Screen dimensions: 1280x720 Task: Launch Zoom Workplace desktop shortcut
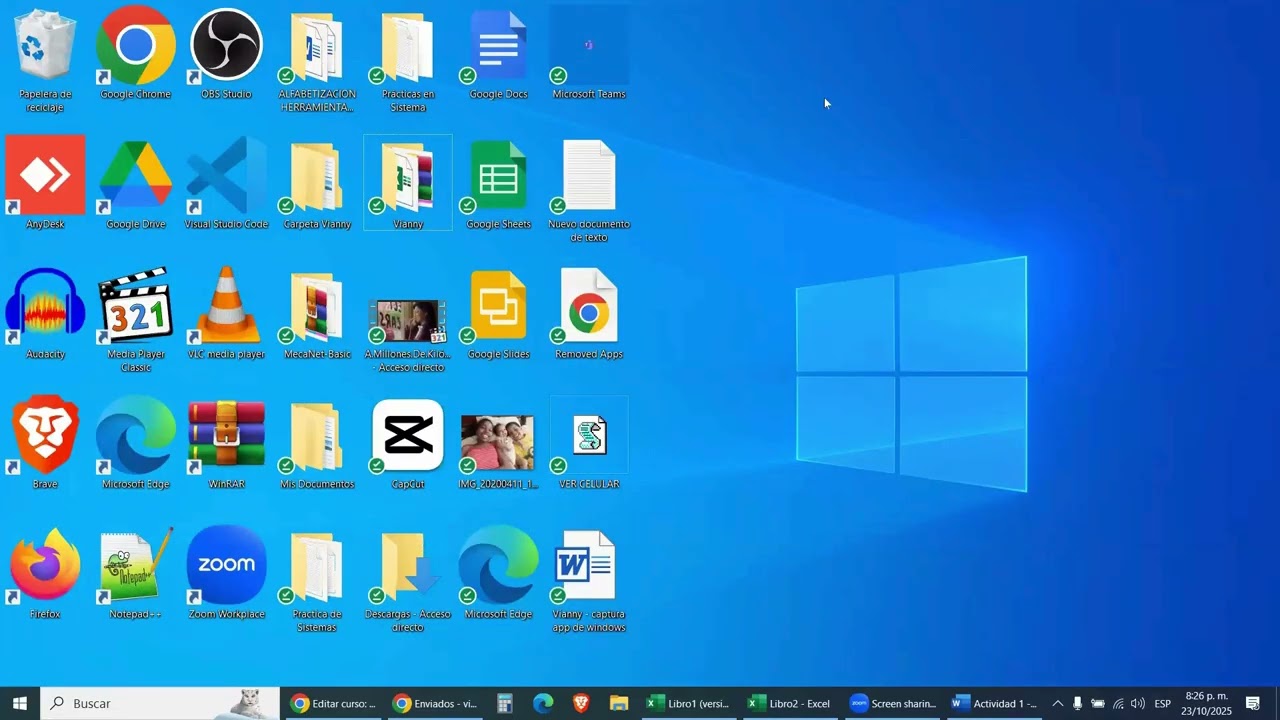[x=227, y=574]
